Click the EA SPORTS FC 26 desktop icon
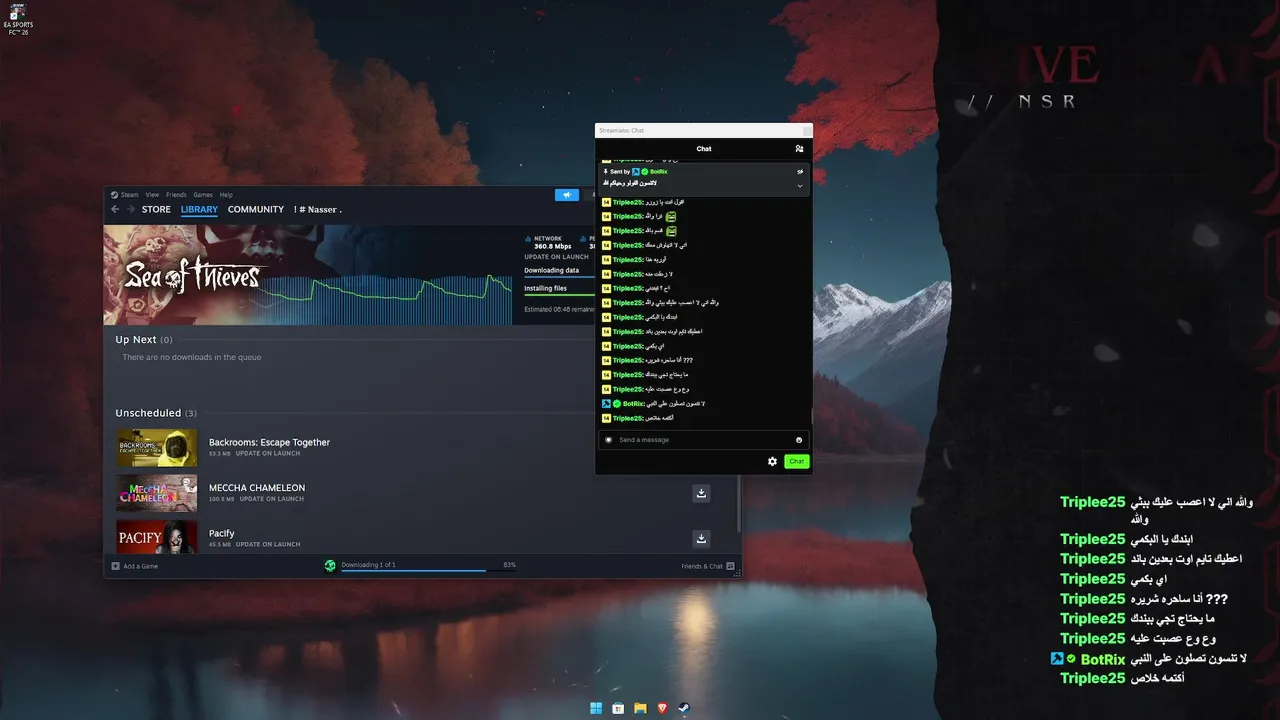The width and height of the screenshot is (1280, 720). pyautogui.click(x=20, y=18)
